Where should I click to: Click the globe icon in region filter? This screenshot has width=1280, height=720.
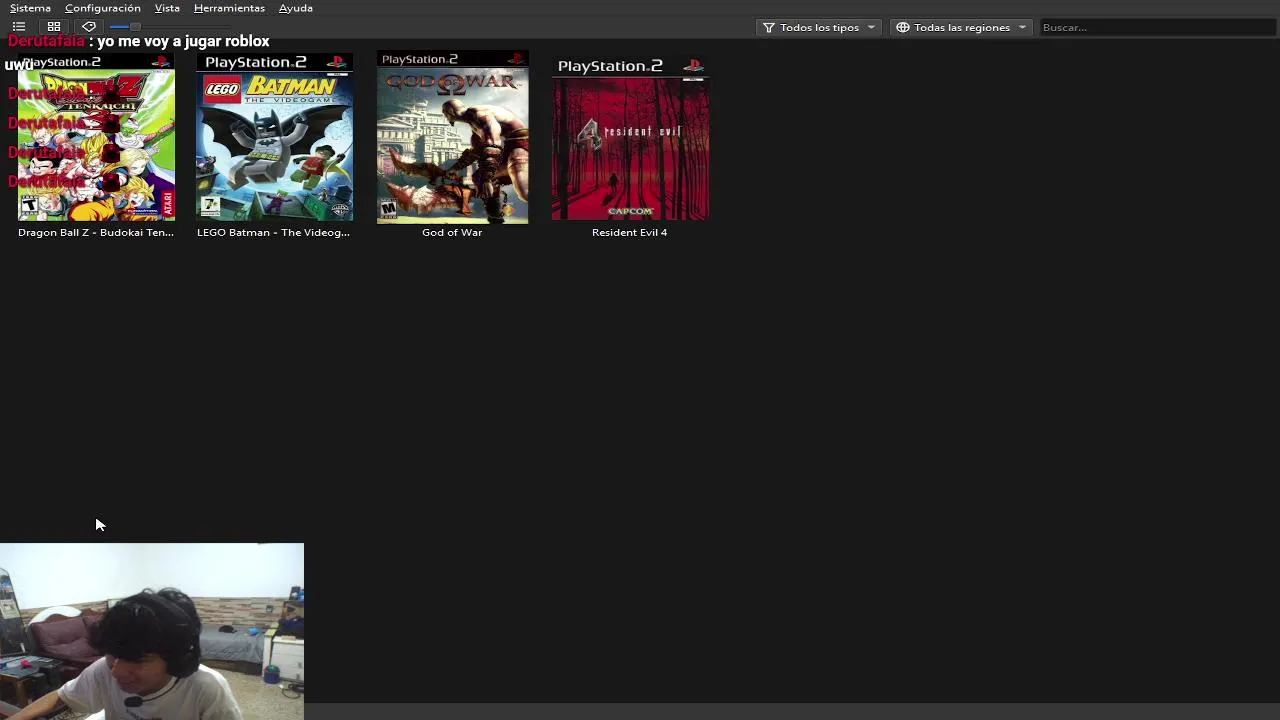(x=903, y=27)
